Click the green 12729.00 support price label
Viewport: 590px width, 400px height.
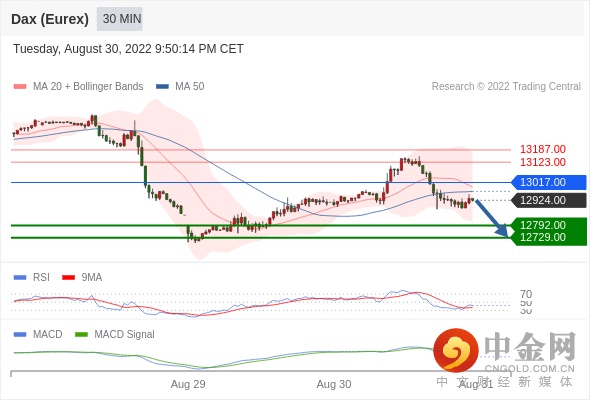pos(543,237)
